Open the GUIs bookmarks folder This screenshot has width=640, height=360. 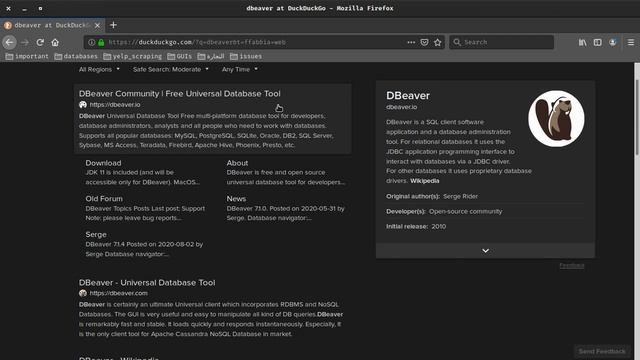pyautogui.click(x=180, y=56)
